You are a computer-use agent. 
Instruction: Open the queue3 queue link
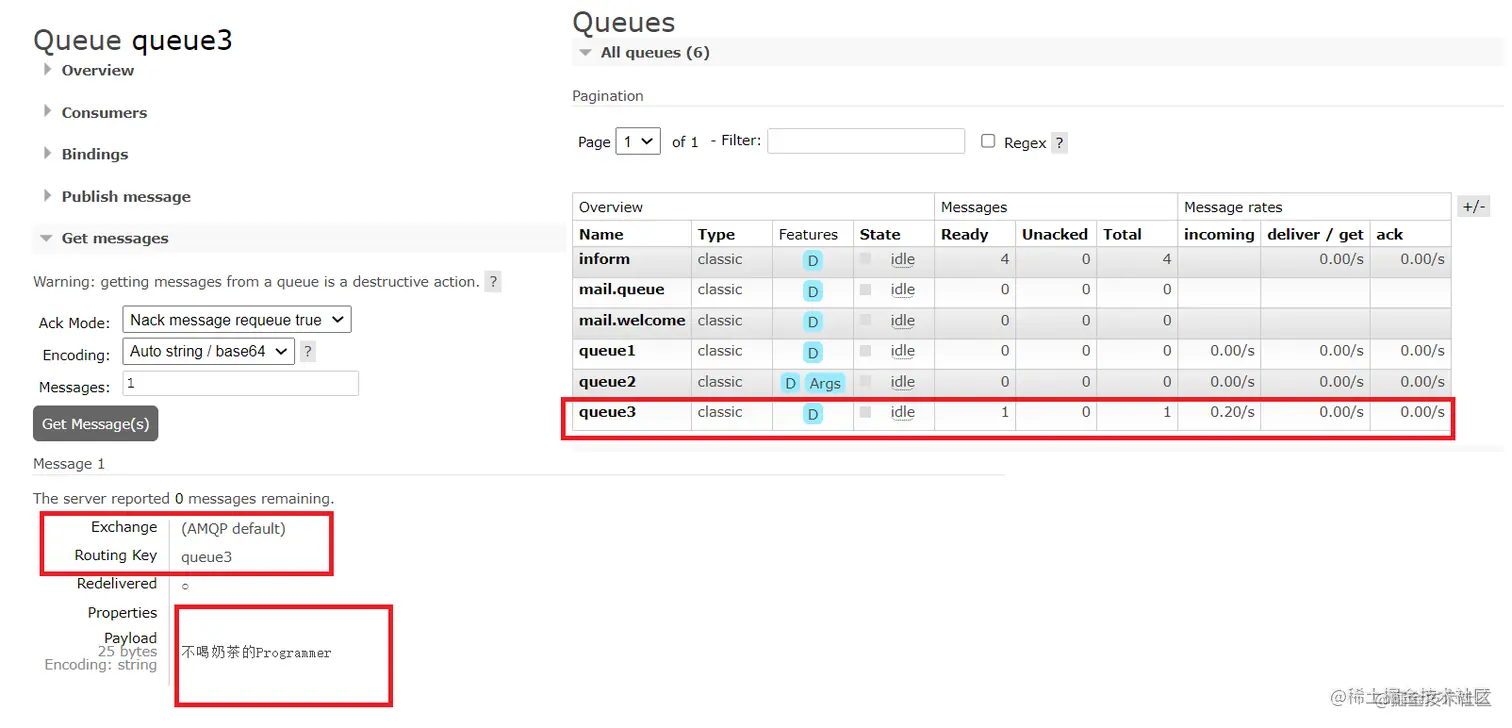pyautogui.click(x=607, y=412)
